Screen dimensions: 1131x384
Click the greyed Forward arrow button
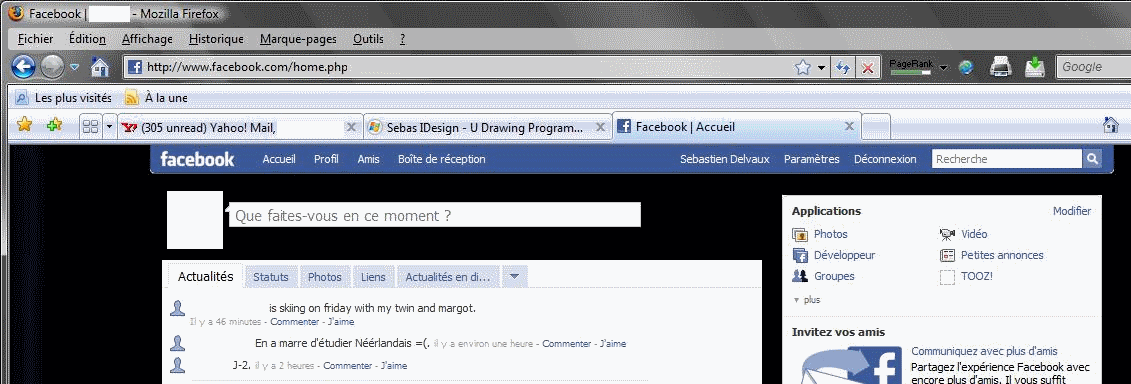[52, 67]
